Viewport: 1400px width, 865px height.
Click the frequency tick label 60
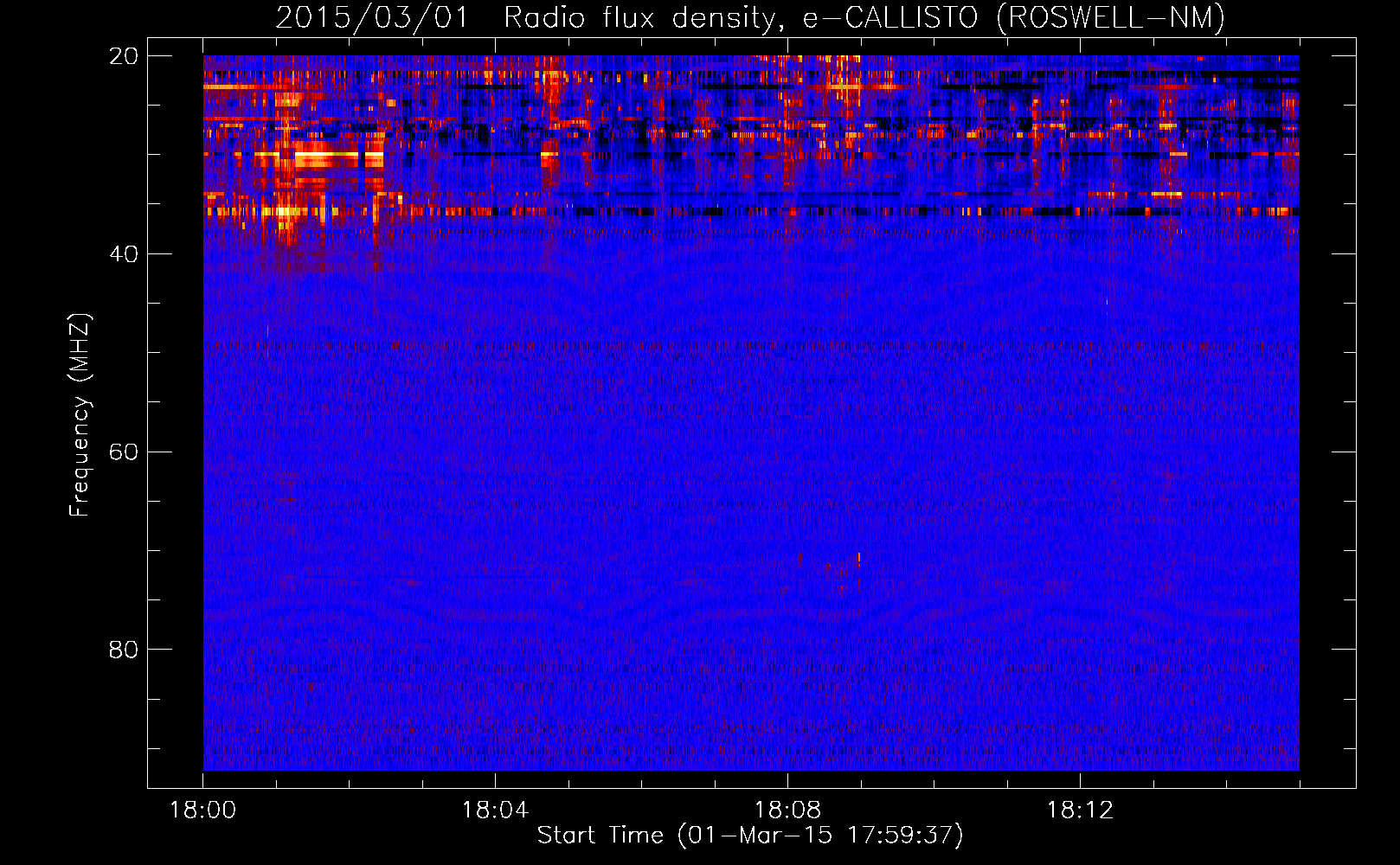pyautogui.click(x=124, y=452)
